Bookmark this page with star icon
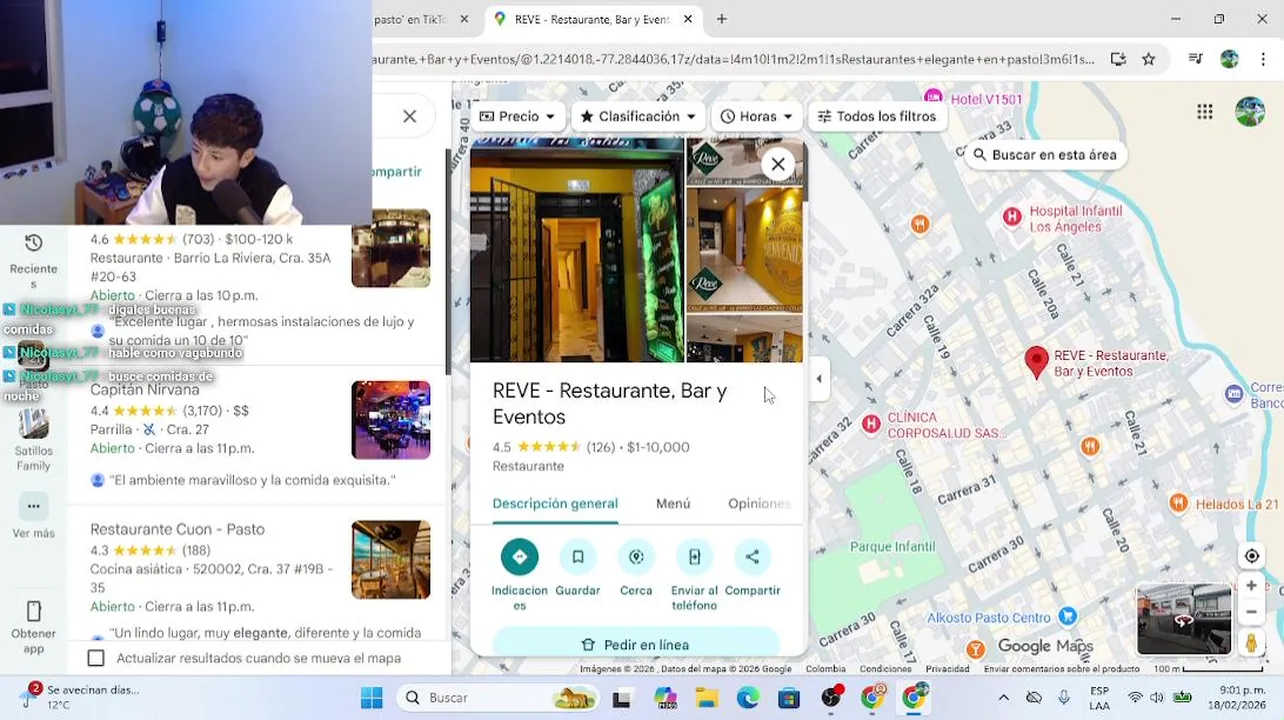The width and height of the screenshot is (1284, 720). pyautogui.click(x=1149, y=59)
